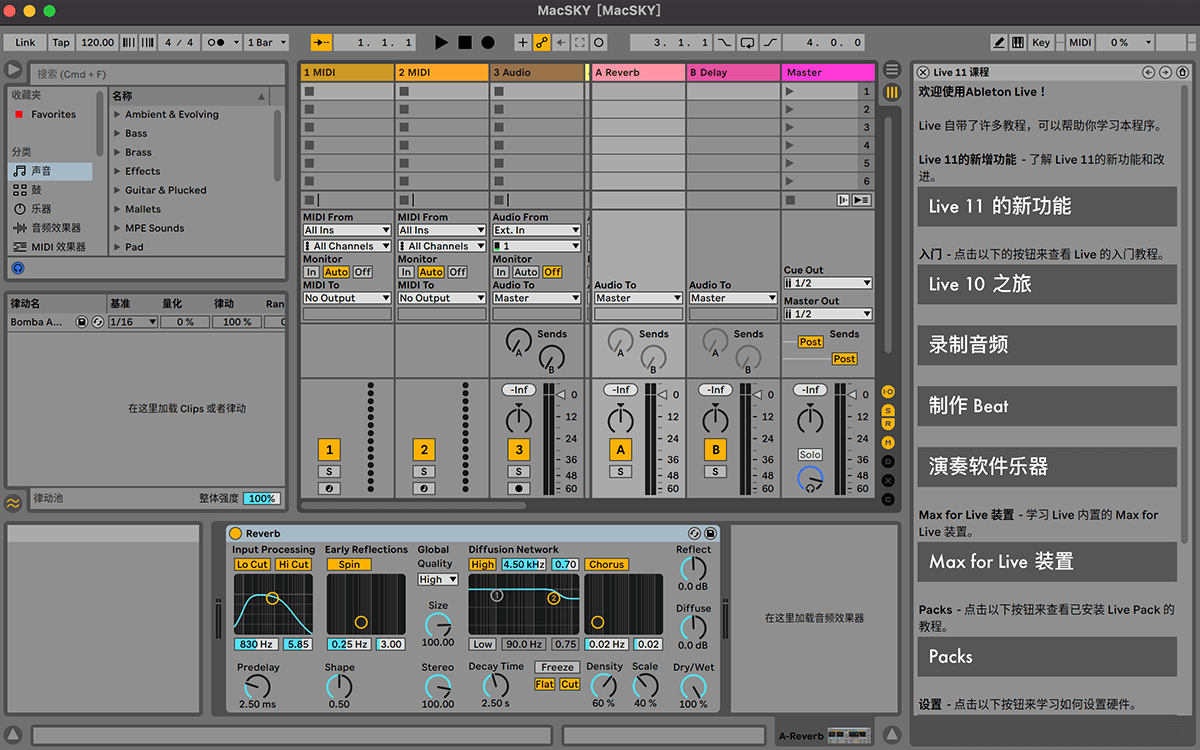Switch to Arrangement view icon
1200x750 pixels.
(892, 70)
